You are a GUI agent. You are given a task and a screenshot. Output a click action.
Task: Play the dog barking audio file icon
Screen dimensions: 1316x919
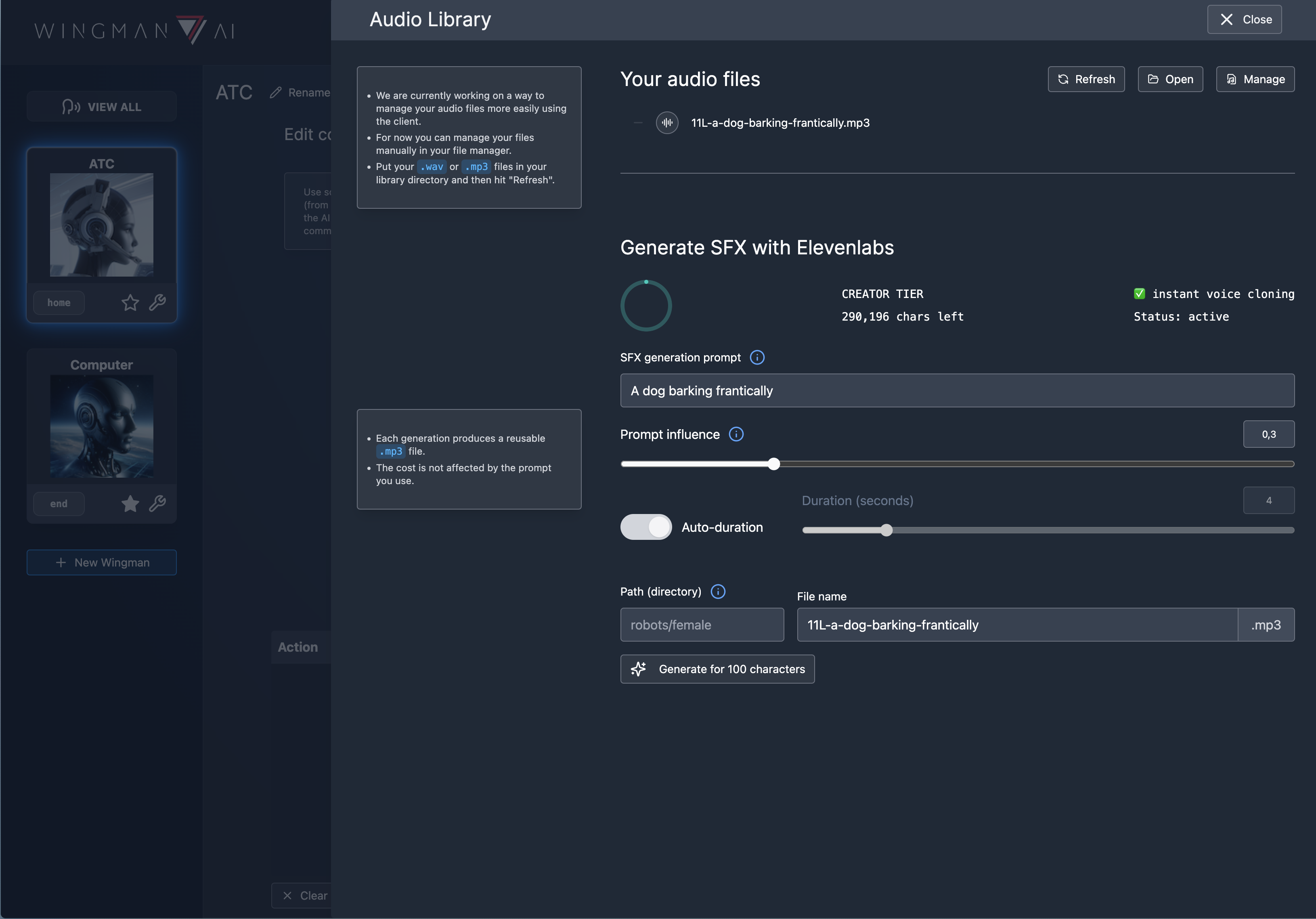pyautogui.click(x=666, y=123)
